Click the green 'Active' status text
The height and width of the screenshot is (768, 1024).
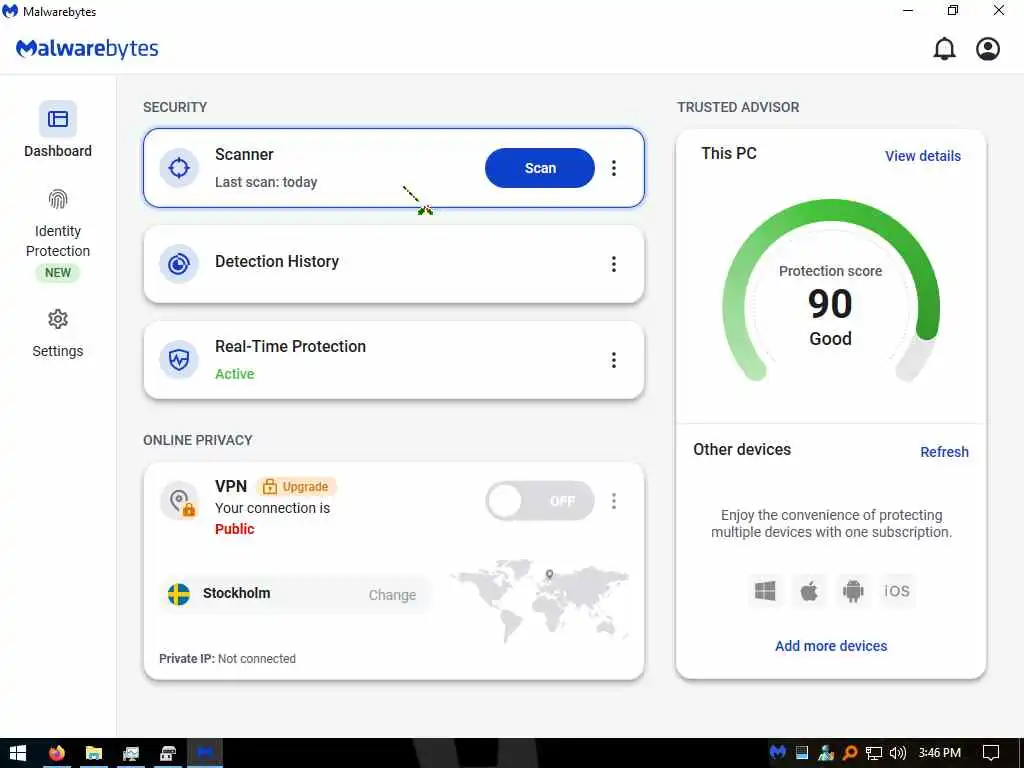[x=234, y=374]
